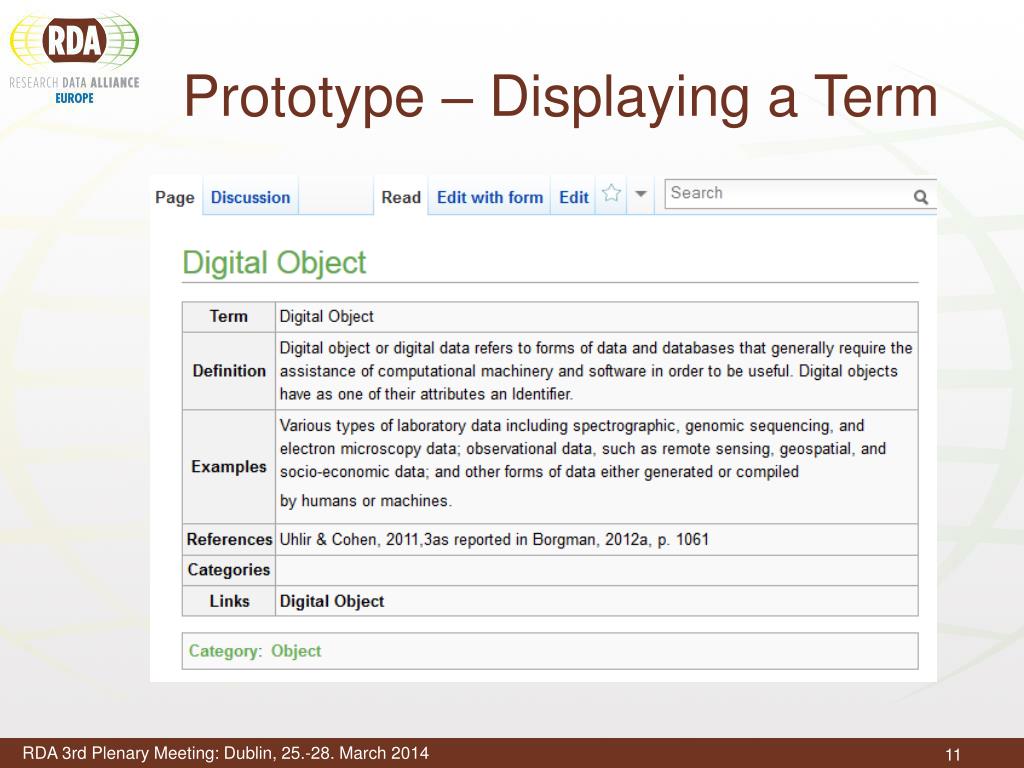1024x768 pixels.
Task: Follow the Category link
Action: pyautogui.click(x=225, y=651)
